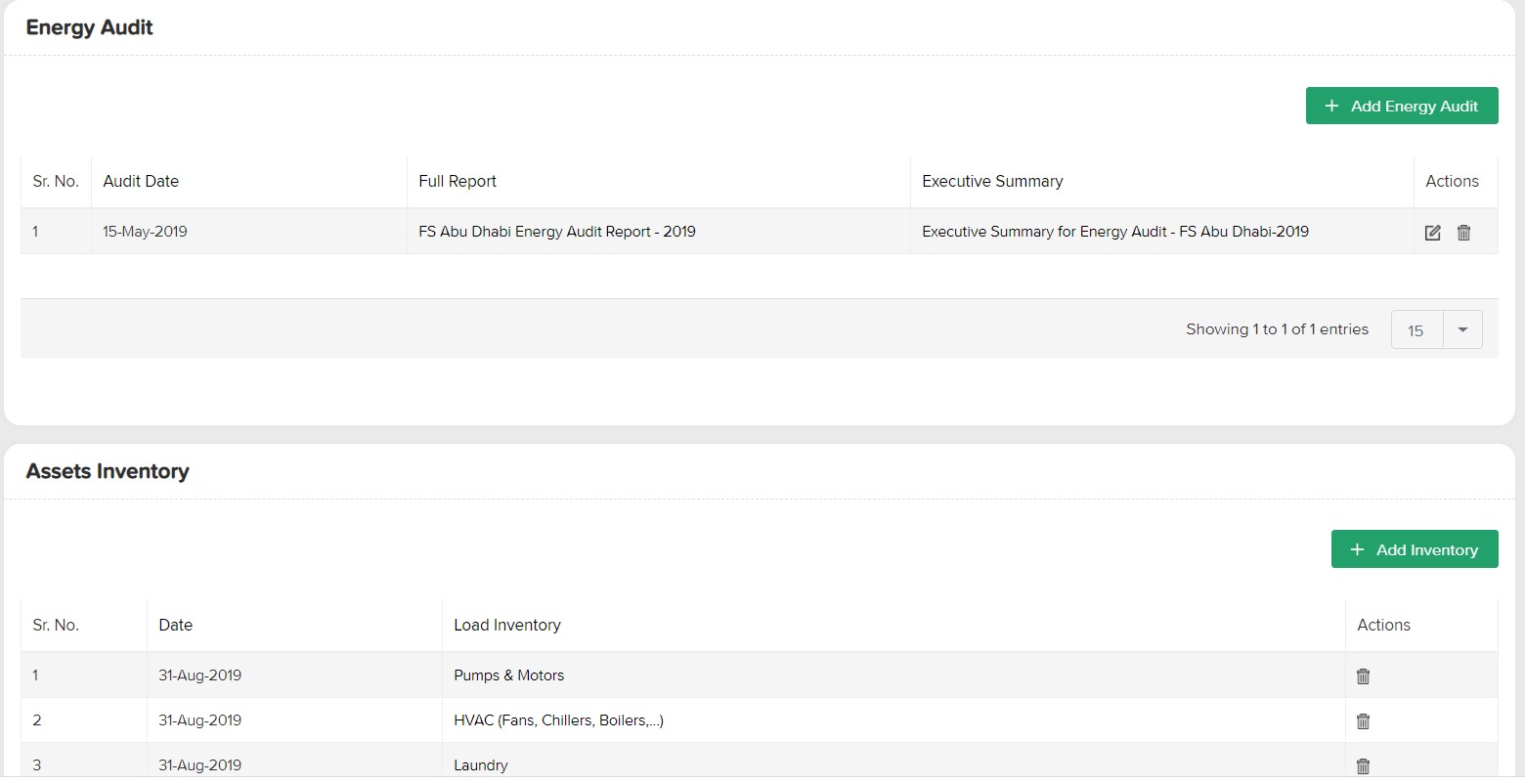
Task: Open FS Abu Dhabi Energy Audit Report - 2019
Action: point(557,232)
